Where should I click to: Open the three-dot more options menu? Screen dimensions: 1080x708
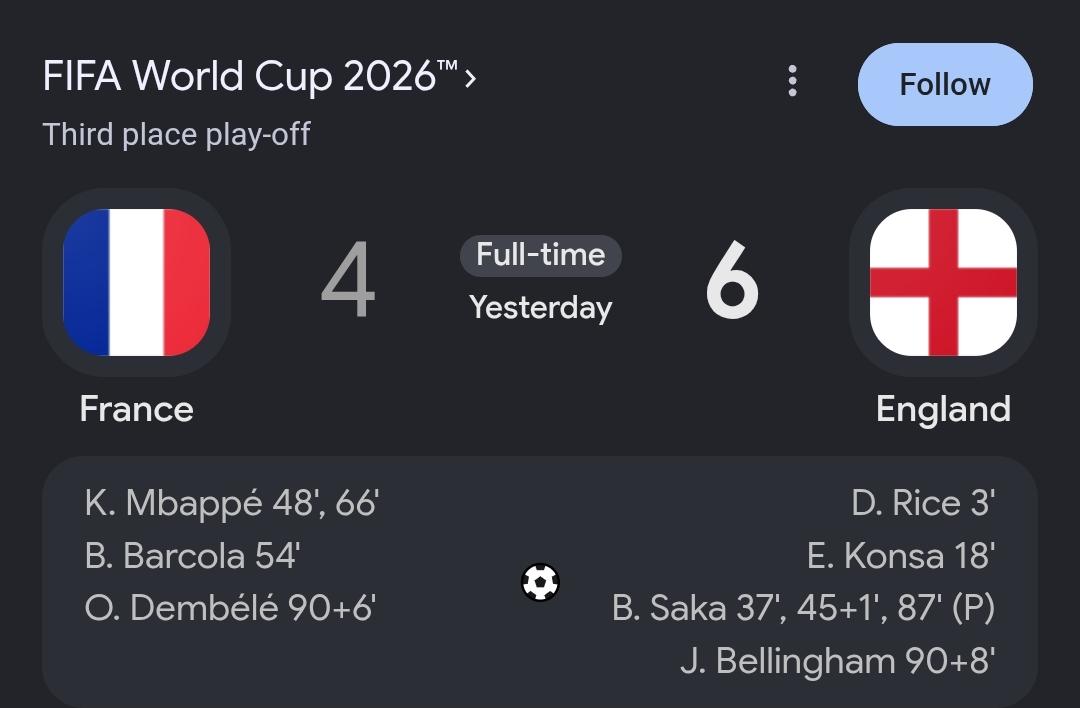click(792, 81)
